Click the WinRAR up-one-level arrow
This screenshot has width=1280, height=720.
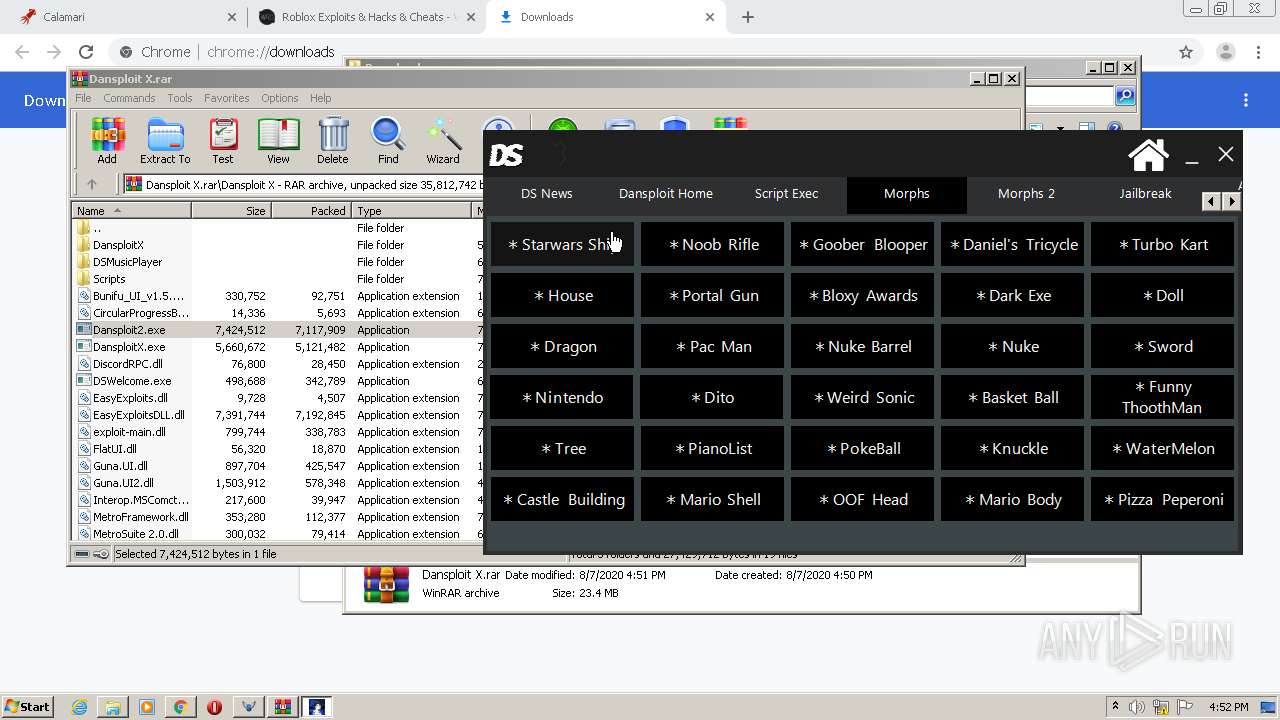point(92,184)
